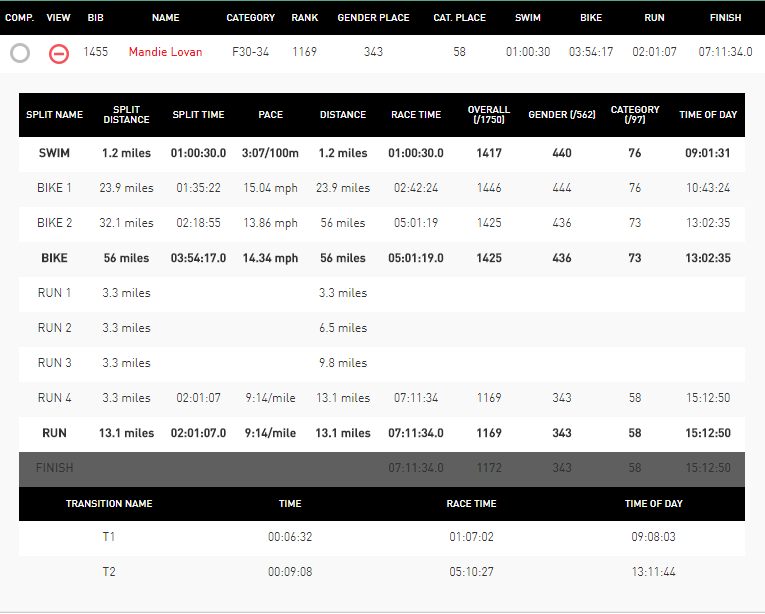Click the FINISH column header in top bar

click(725, 18)
